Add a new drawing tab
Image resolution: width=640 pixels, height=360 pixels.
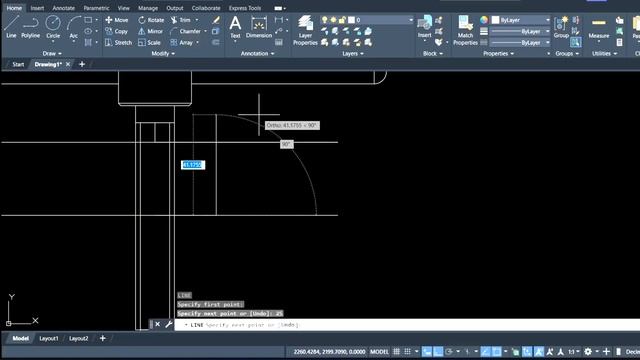point(82,64)
